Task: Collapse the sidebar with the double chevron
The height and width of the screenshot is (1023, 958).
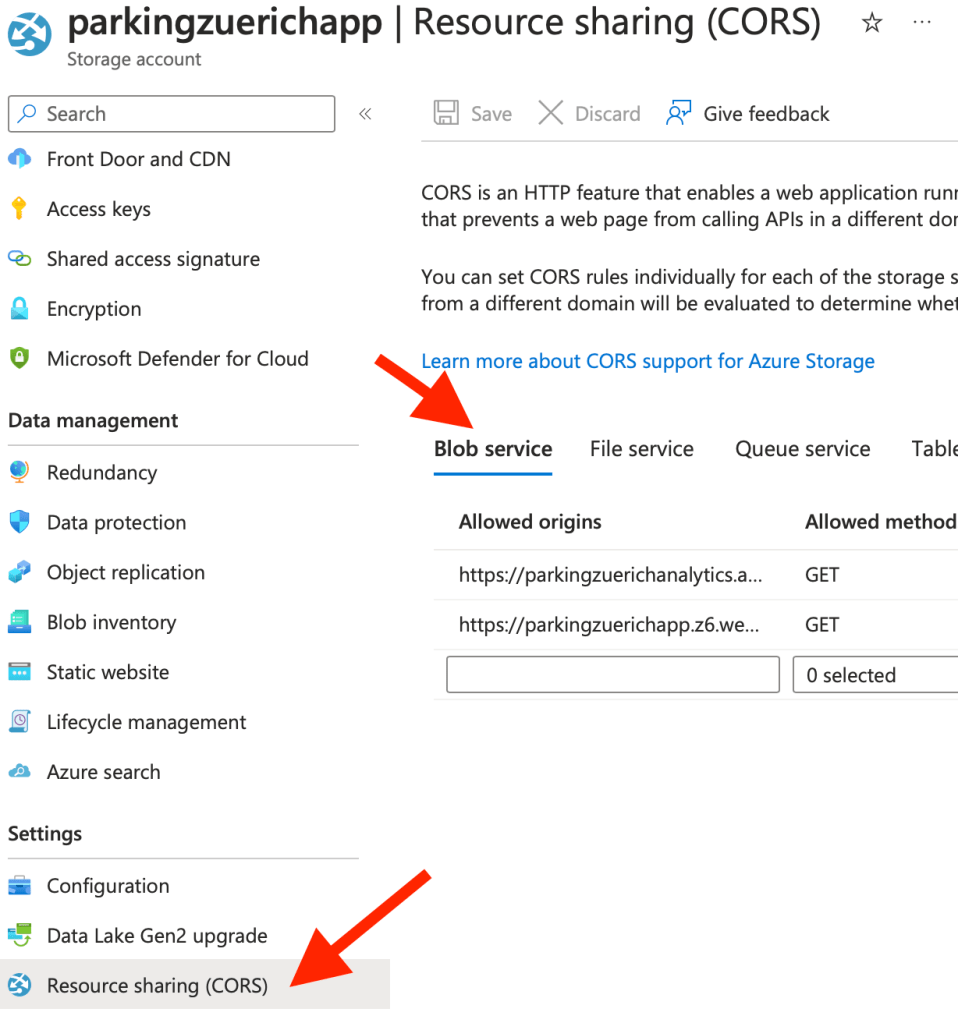Action: [365, 114]
